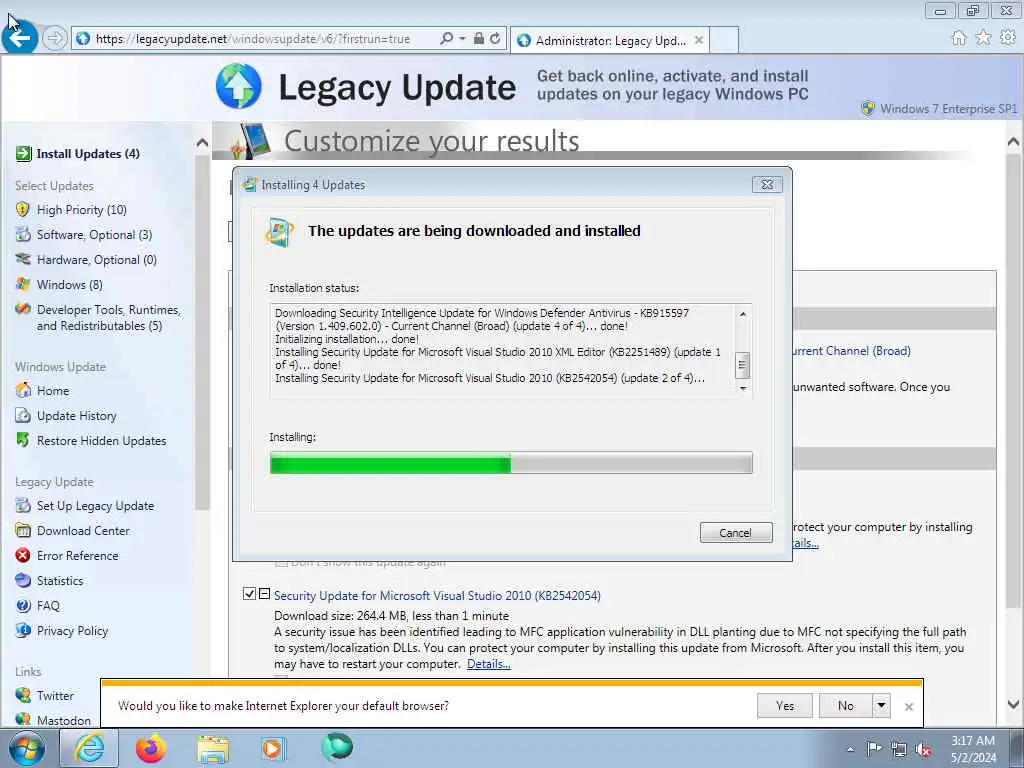Click the Legacy Update globe logo
The image size is (1024, 768).
(239, 86)
